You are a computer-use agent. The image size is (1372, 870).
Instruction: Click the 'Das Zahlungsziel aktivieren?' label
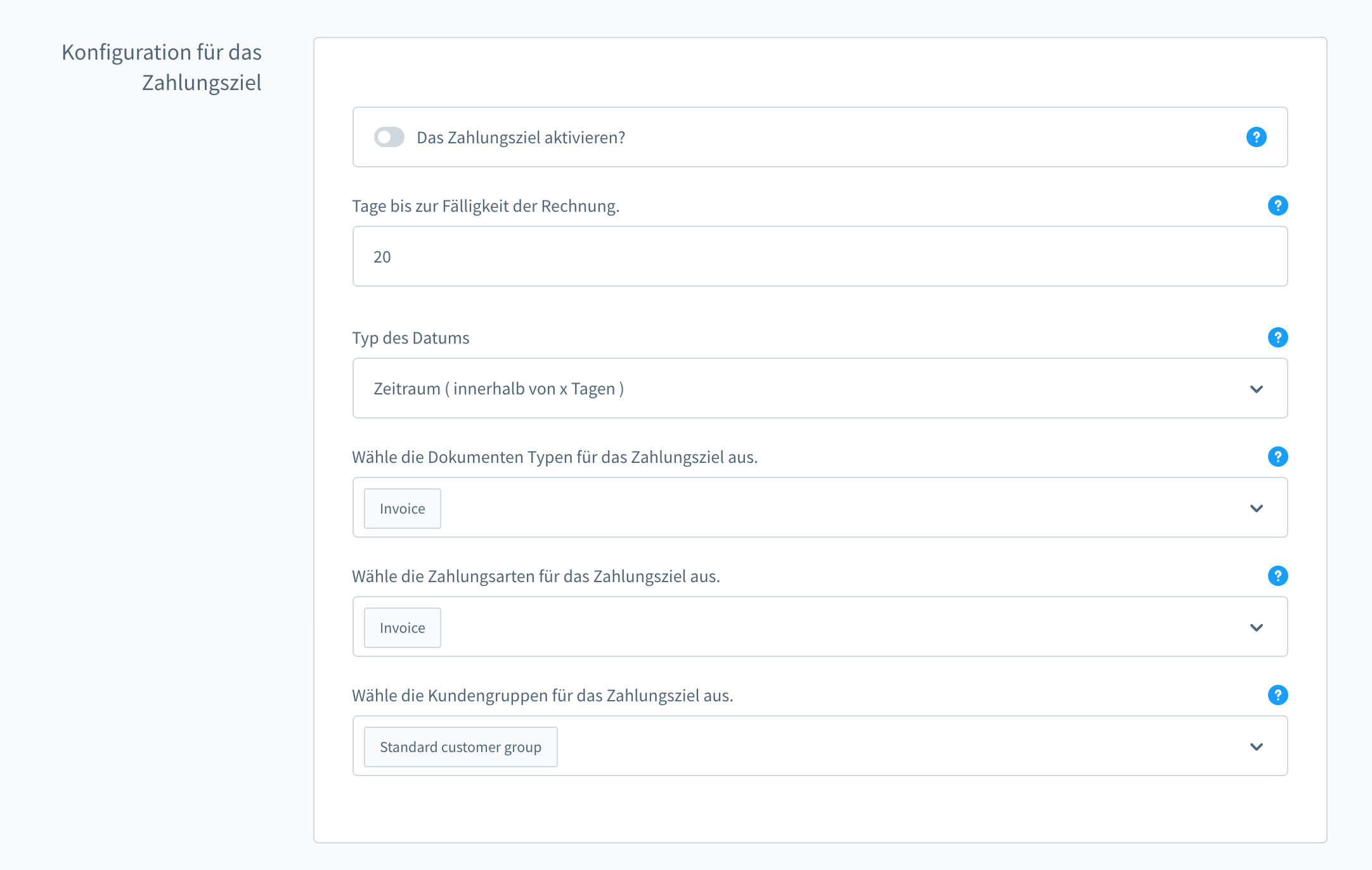pyautogui.click(x=521, y=138)
